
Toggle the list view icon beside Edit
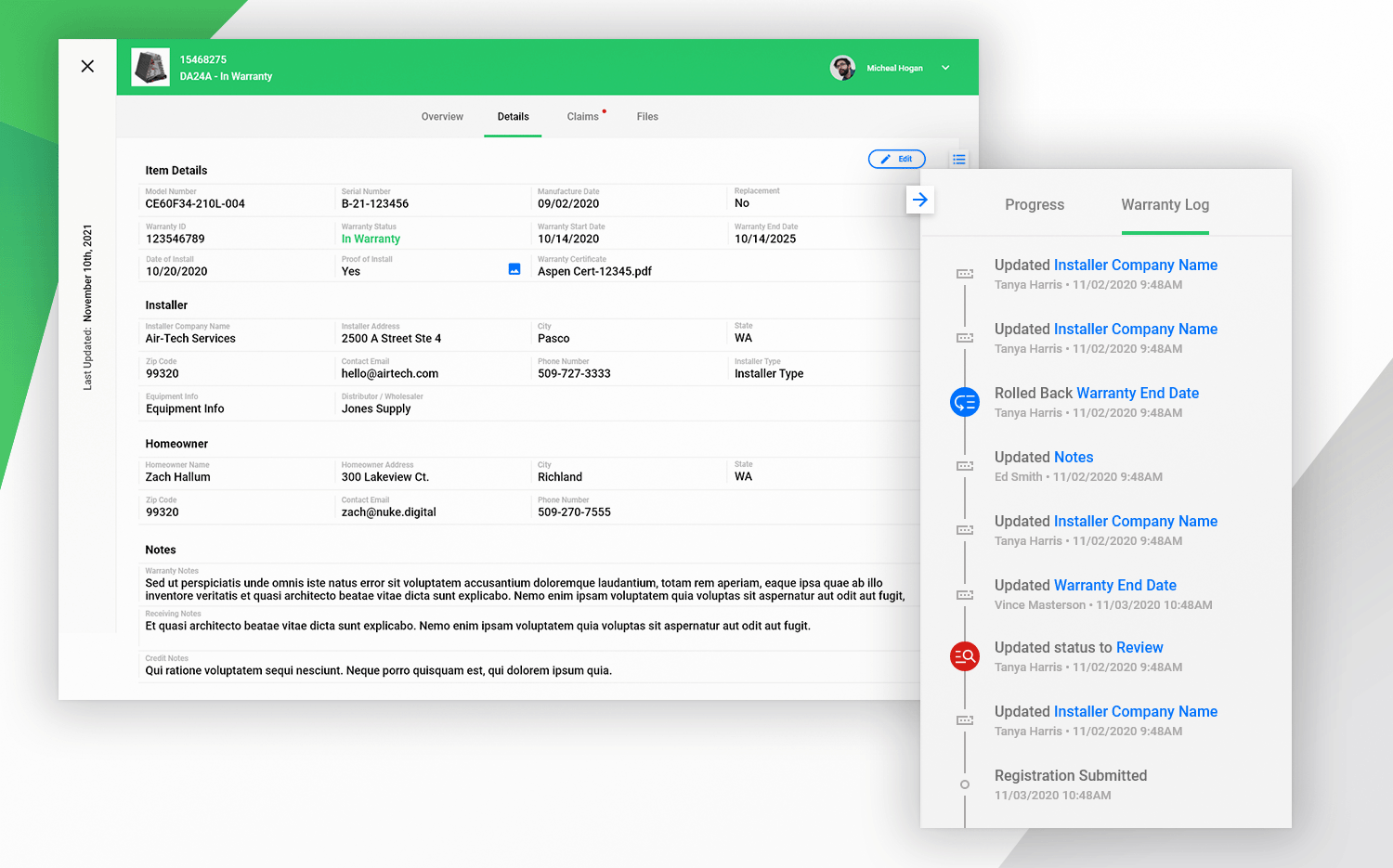tap(959, 160)
